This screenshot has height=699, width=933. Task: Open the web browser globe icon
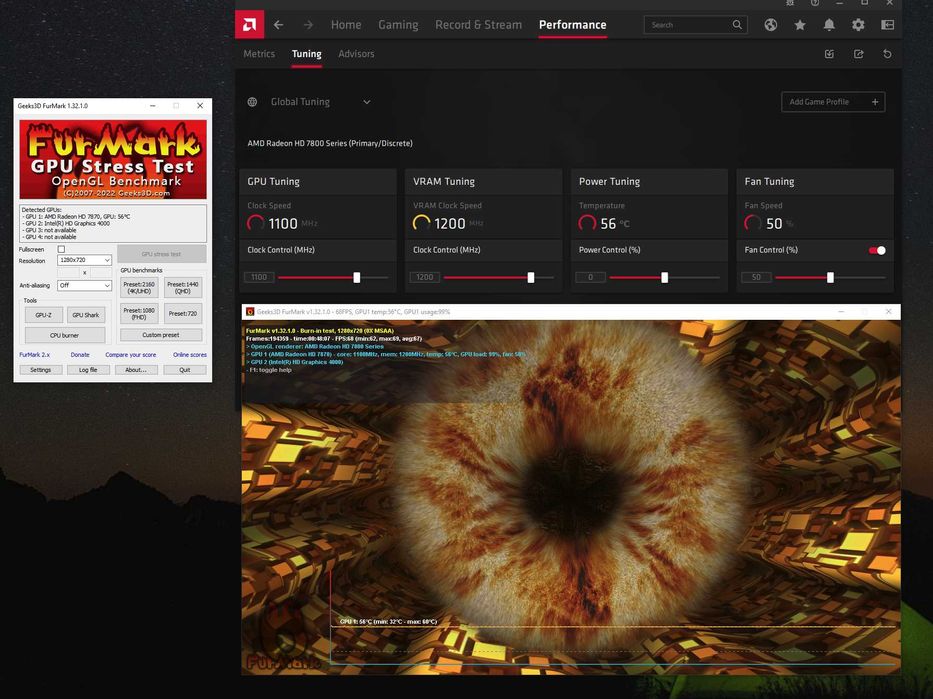771,25
